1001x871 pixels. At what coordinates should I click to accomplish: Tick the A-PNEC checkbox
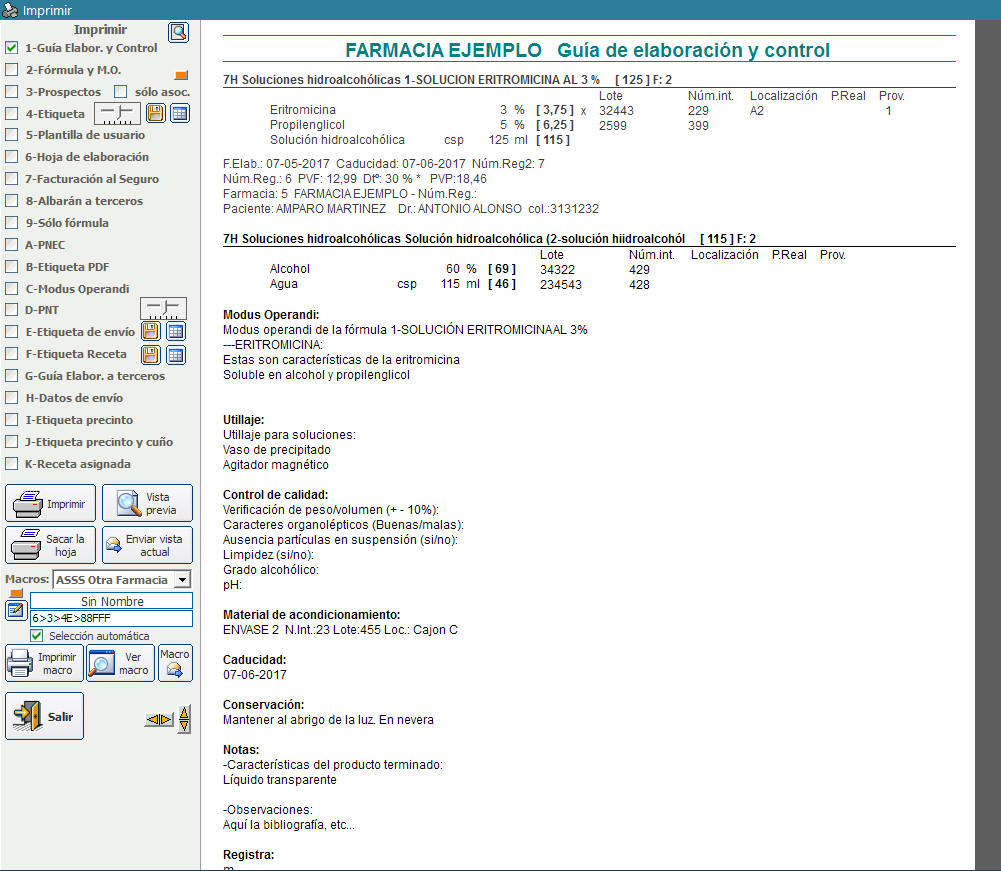click(x=11, y=245)
